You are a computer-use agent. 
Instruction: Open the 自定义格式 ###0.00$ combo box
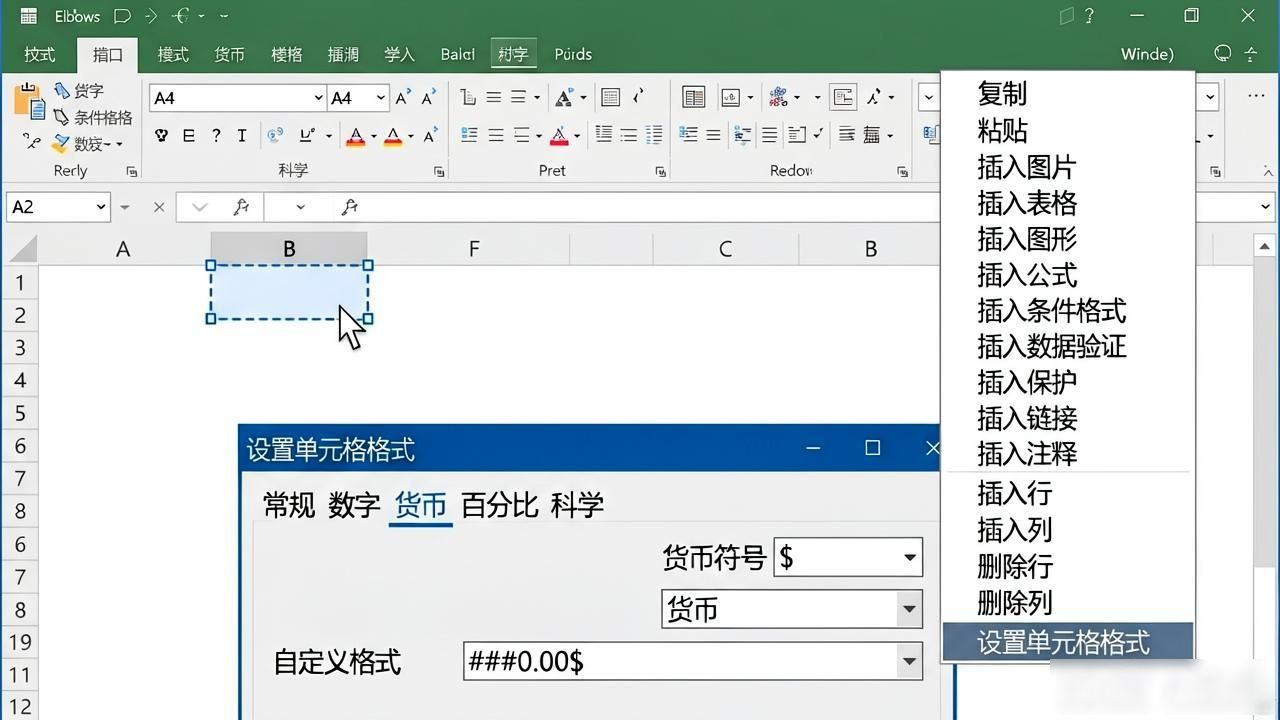(x=692, y=661)
